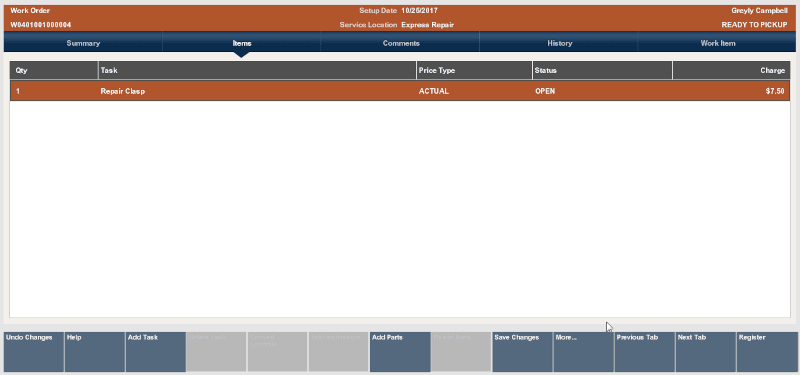Click the Status column header
Image resolution: width=800 pixels, height=375 pixels.
603,70
